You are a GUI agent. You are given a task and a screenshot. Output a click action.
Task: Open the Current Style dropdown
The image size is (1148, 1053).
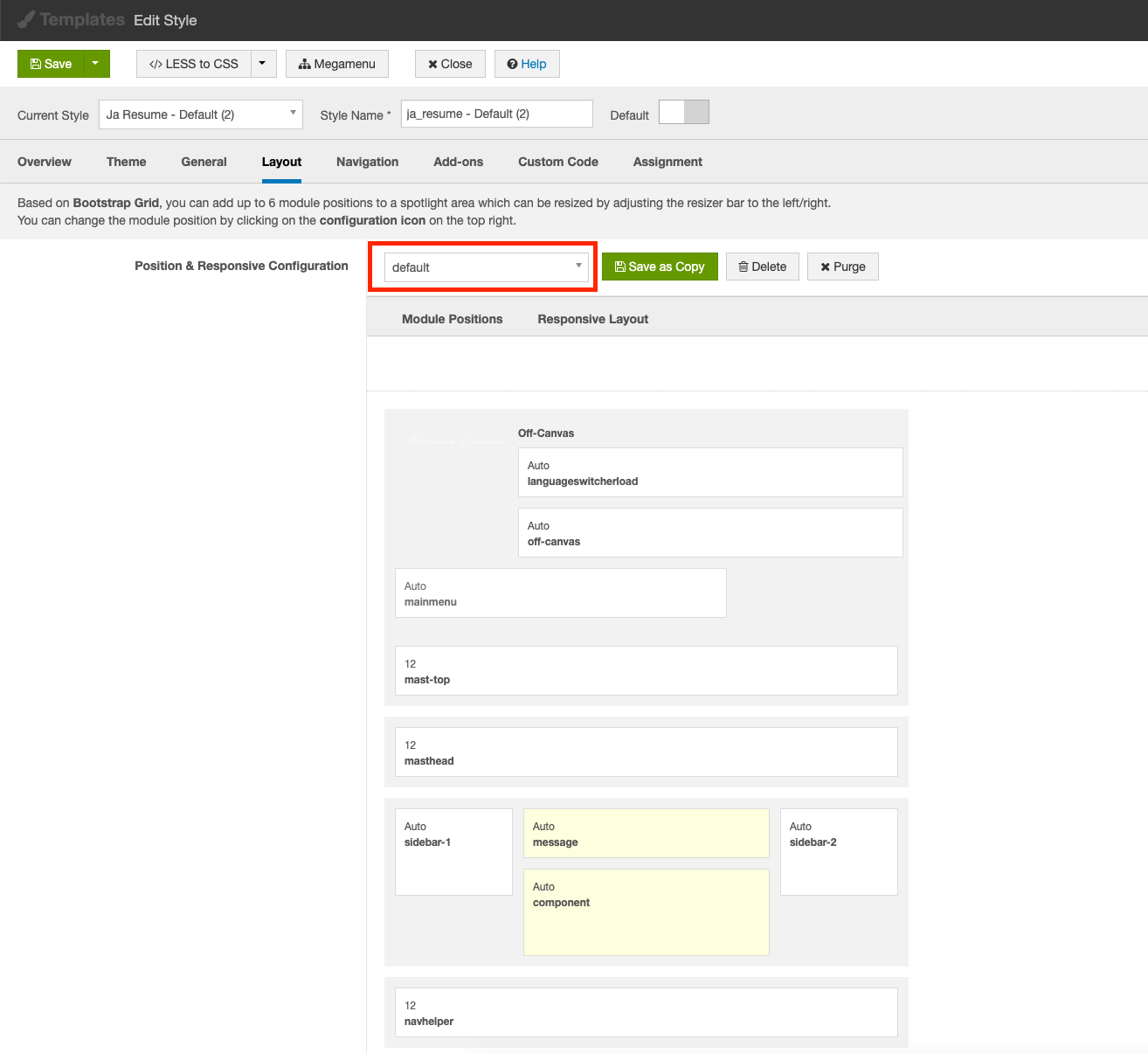point(200,114)
